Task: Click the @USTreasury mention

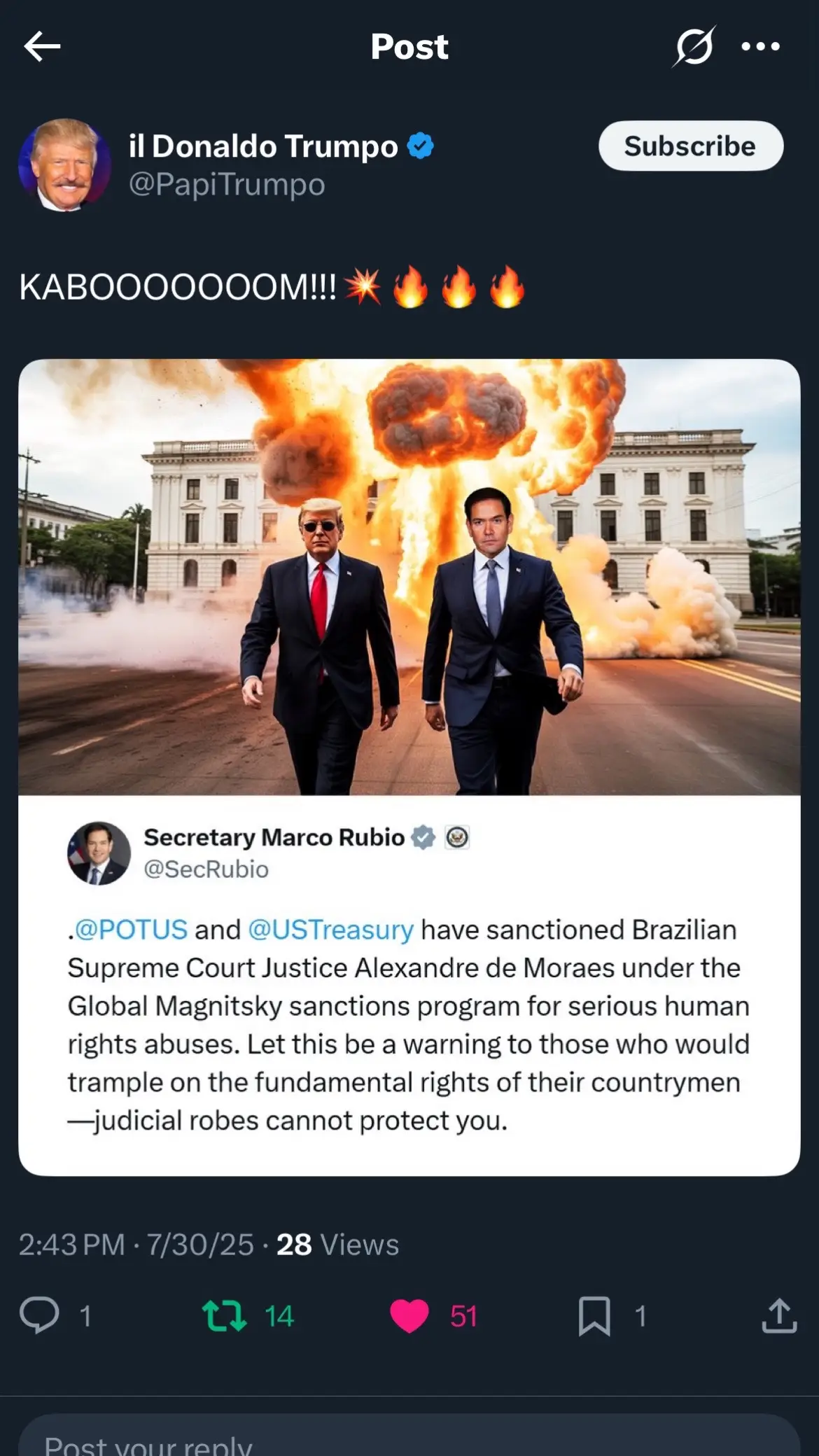Action: (x=330, y=930)
